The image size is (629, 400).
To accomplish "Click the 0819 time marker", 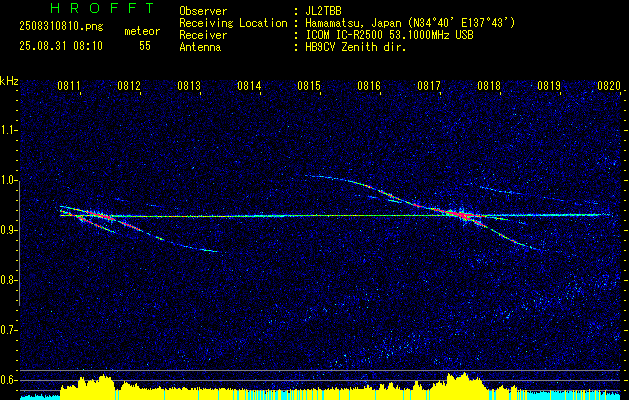I will point(549,86).
